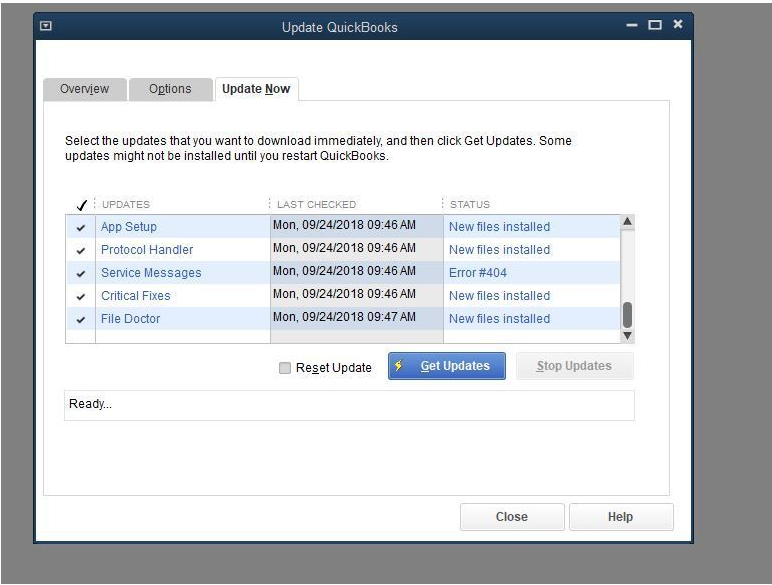This screenshot has width=772, height=585.
Task: Open Help for updates
Action: (621, 517)
